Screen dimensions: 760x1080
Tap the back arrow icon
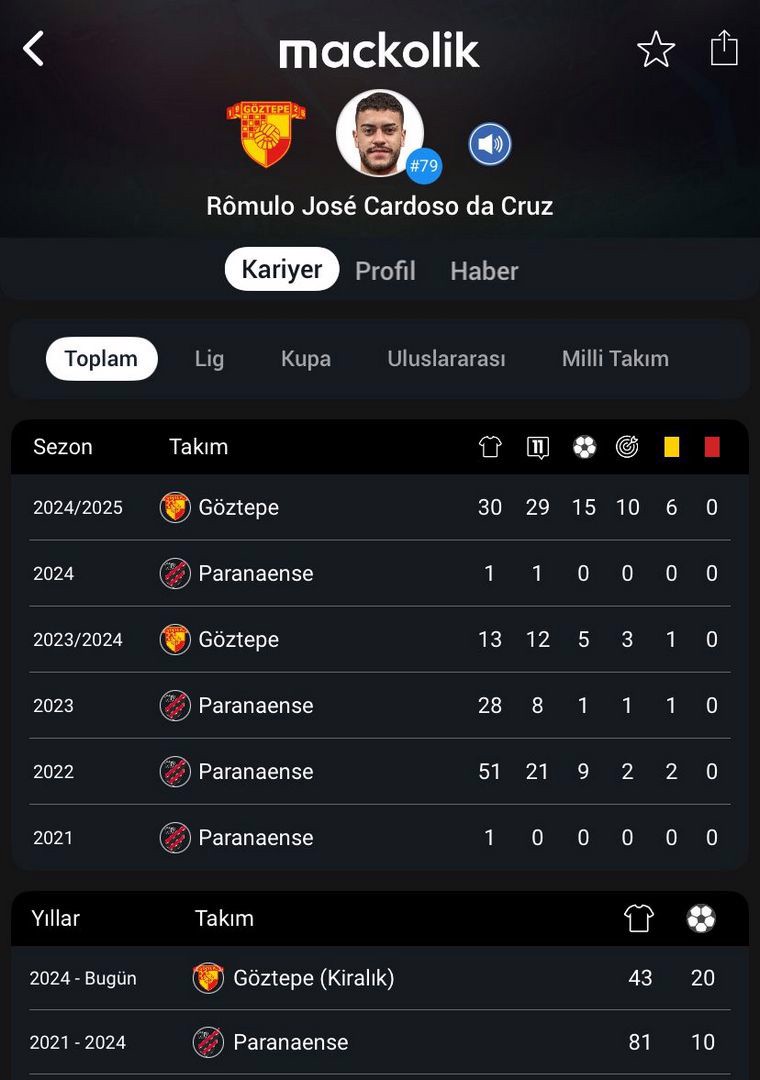tap(33, 49)
